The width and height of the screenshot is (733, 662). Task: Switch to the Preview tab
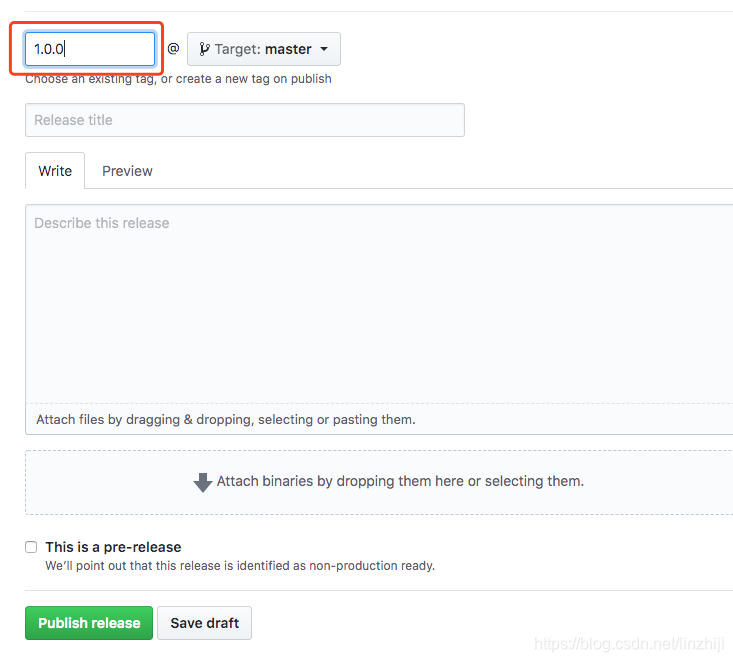pos(127,171)
